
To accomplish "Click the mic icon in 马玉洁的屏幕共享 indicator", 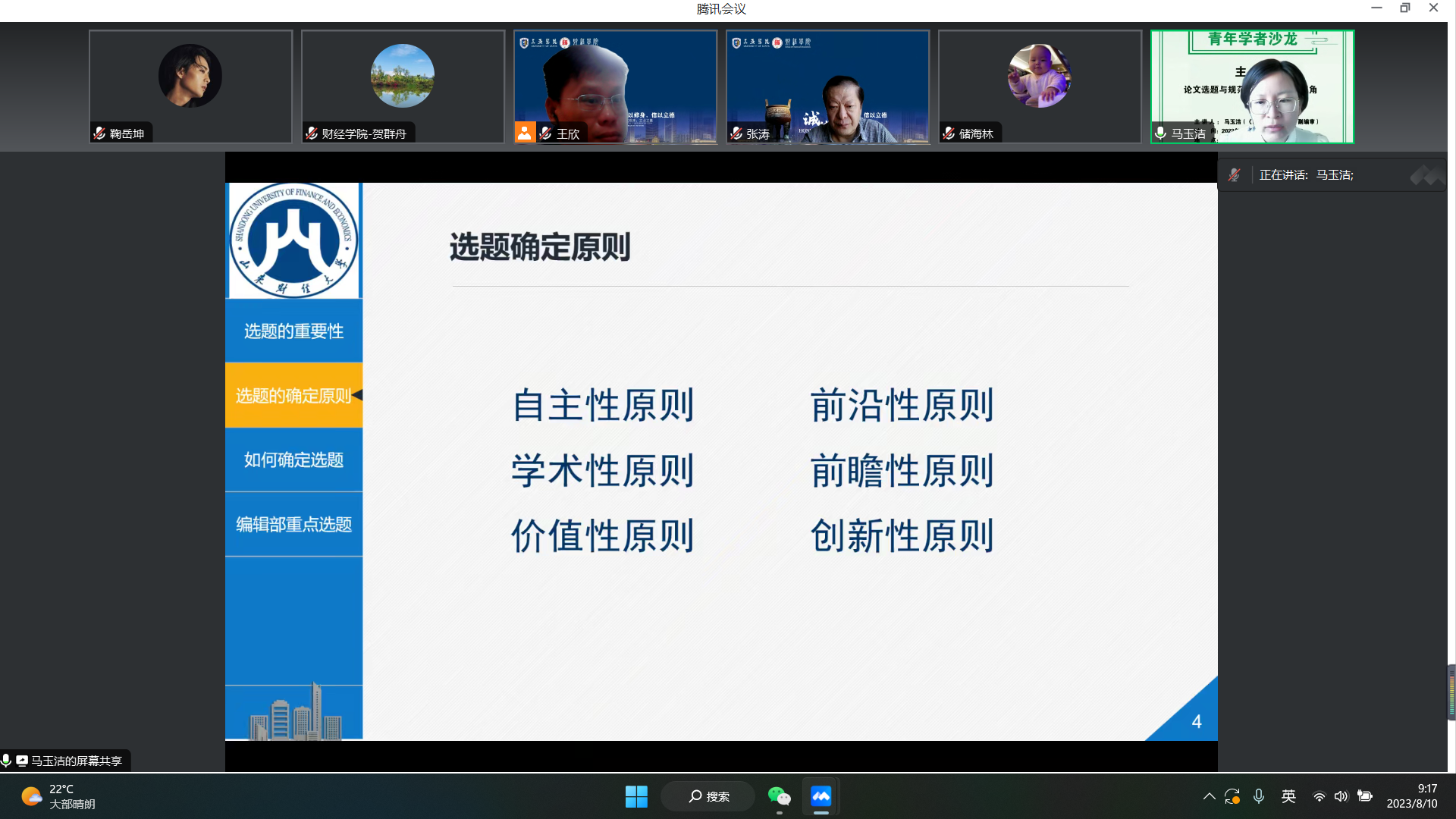I will coord(6,760).
